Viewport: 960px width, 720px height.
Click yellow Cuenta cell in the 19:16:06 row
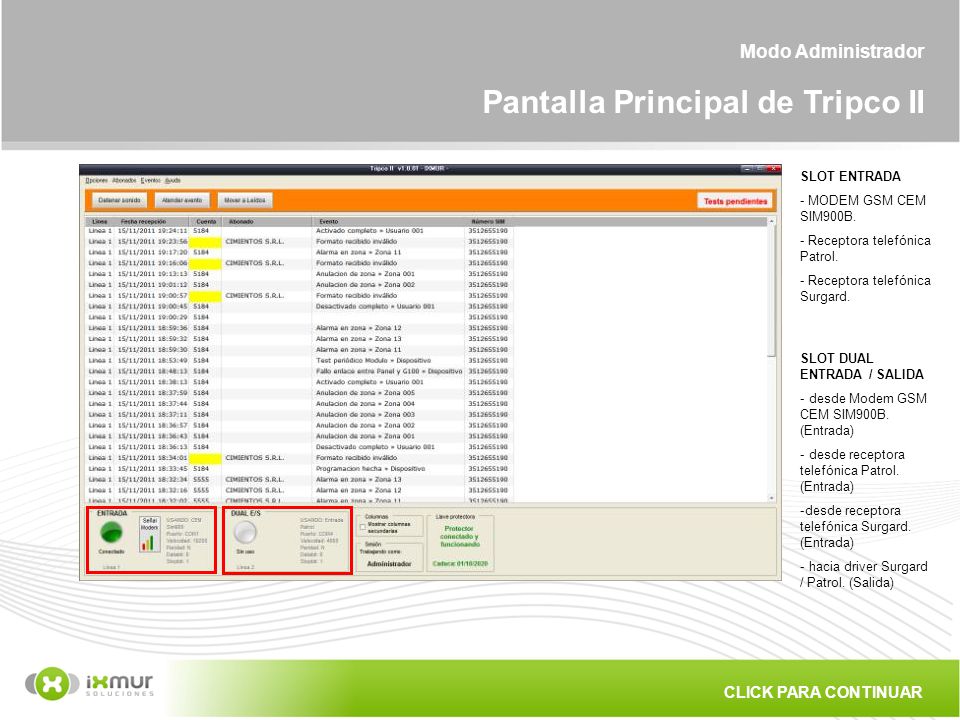pos(205,263)
